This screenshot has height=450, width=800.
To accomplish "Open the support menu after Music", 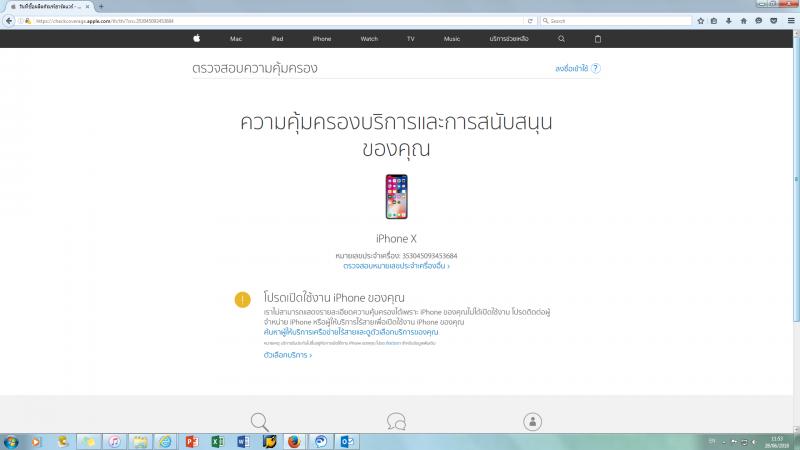I will tap(509, 39).
